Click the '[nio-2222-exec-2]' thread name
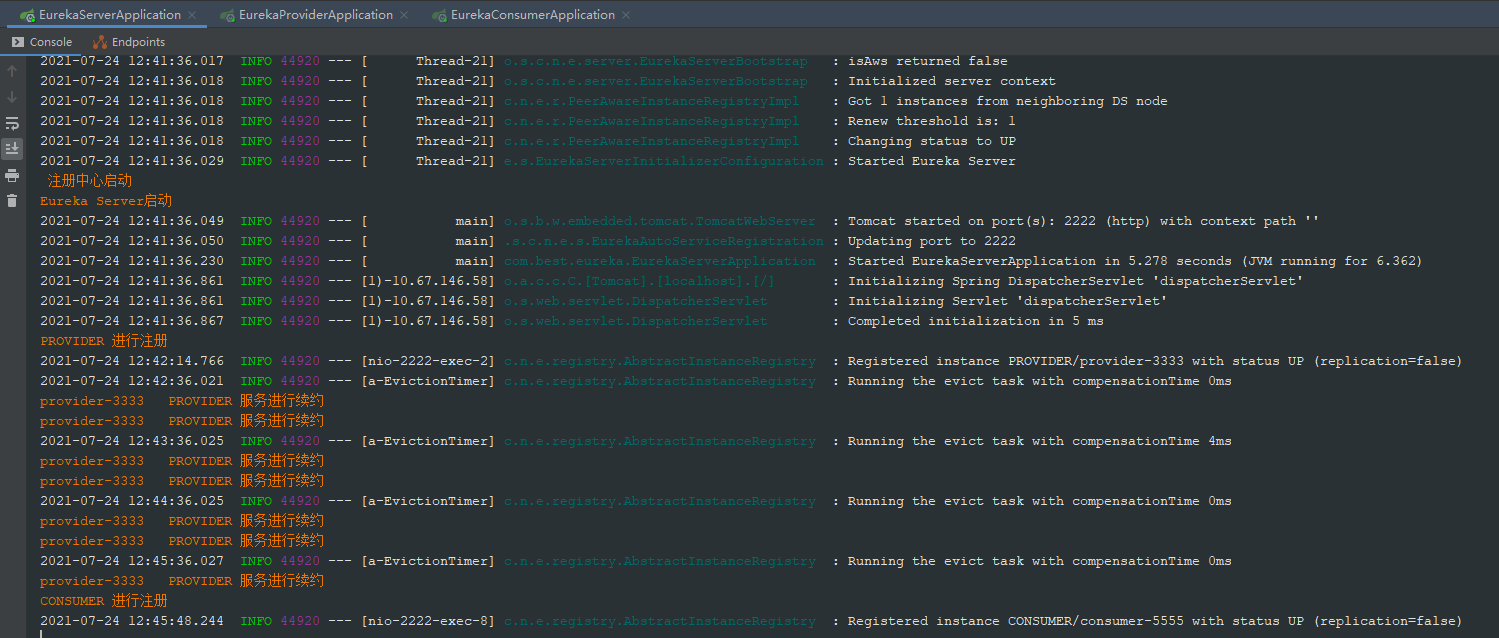This screenshot has height=638, width=1499. point(428,361)
